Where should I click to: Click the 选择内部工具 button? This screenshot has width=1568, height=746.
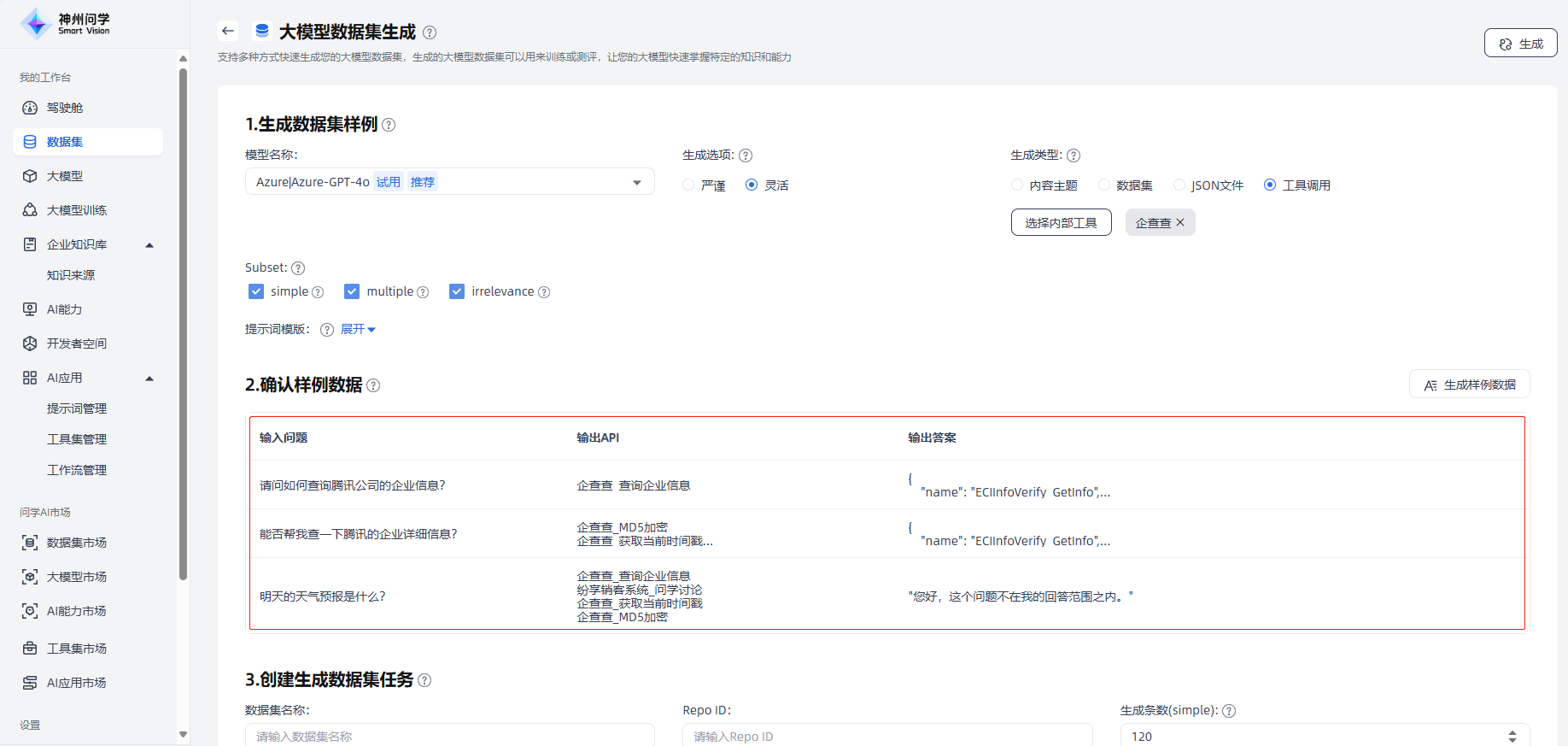click(1061, 222)
